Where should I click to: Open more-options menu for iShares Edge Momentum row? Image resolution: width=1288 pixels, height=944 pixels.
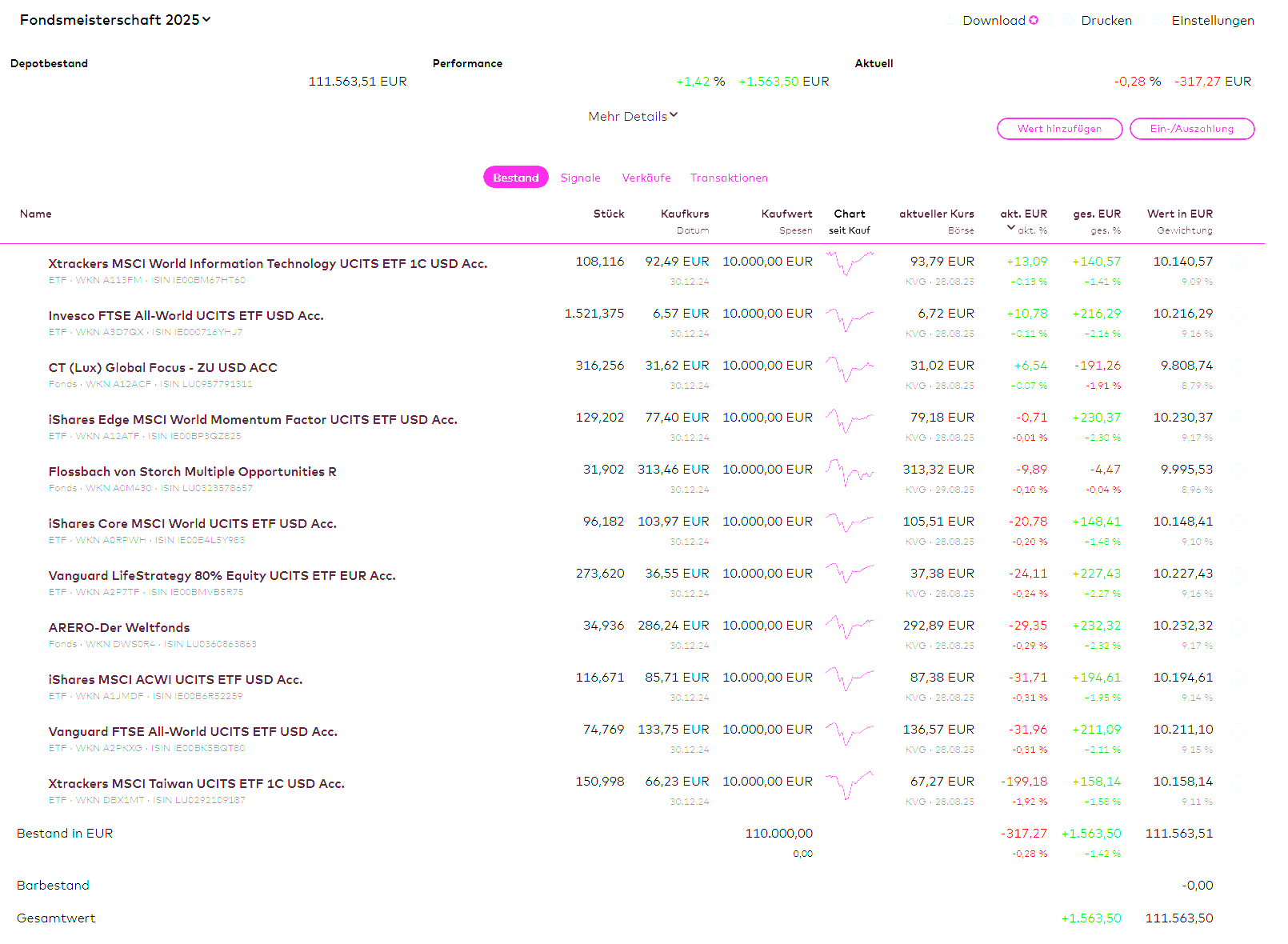coord(1238,418)
